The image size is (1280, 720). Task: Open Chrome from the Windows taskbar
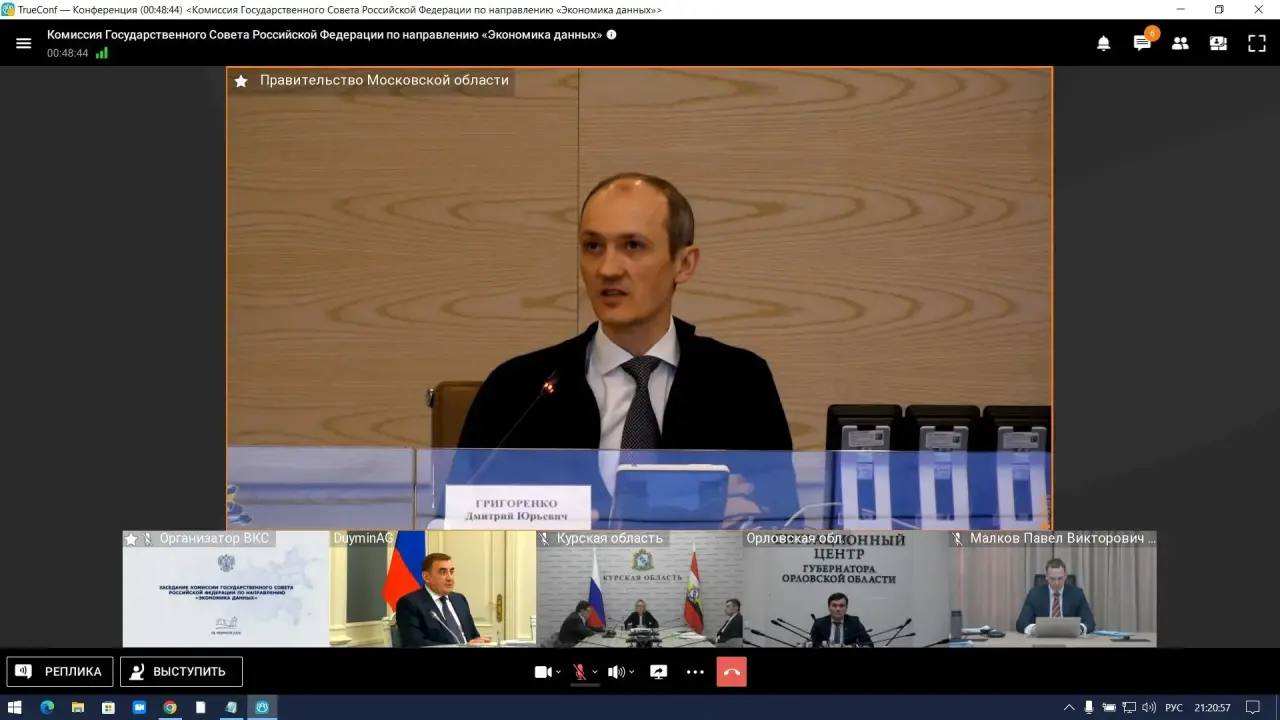point(170,707)
